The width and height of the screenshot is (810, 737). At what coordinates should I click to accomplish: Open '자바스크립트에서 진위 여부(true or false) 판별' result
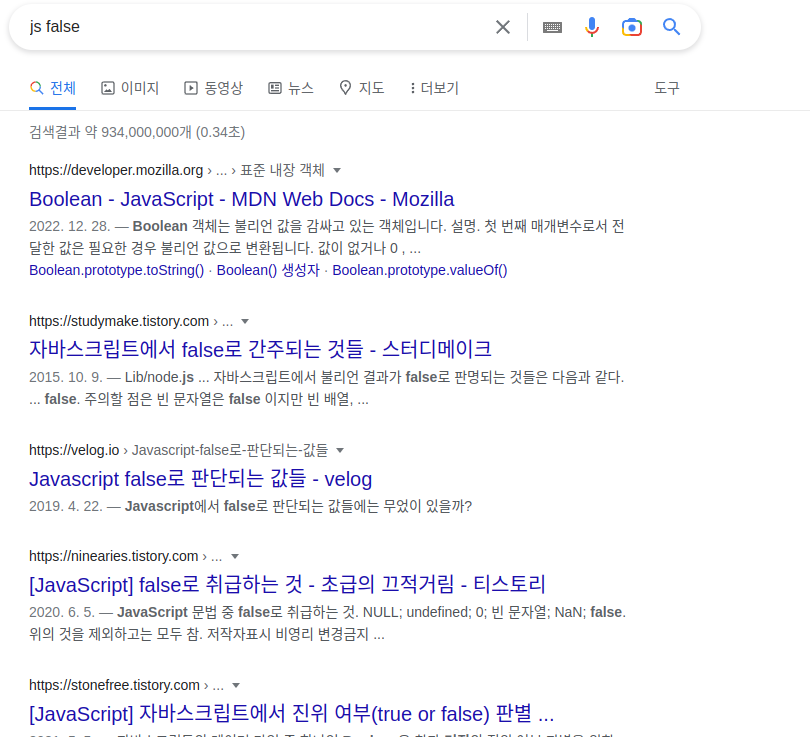coord(292,714)
